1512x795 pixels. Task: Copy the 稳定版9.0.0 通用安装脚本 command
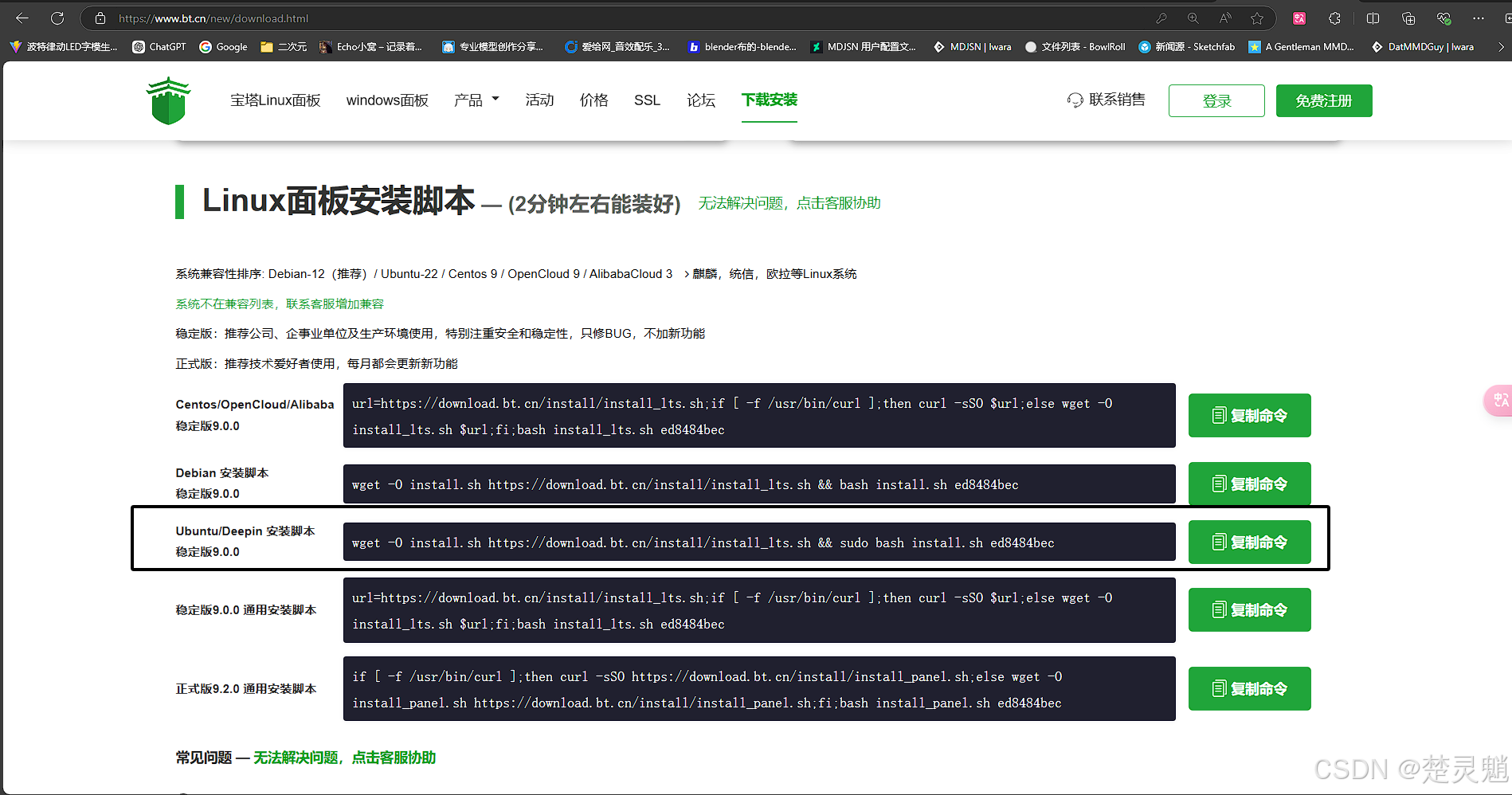pos(1250,610)
